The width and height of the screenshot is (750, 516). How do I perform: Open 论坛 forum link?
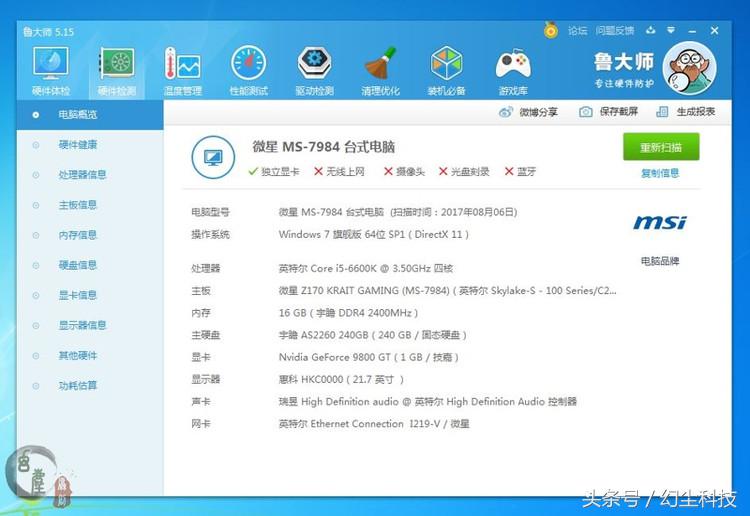tap(577, 31)
